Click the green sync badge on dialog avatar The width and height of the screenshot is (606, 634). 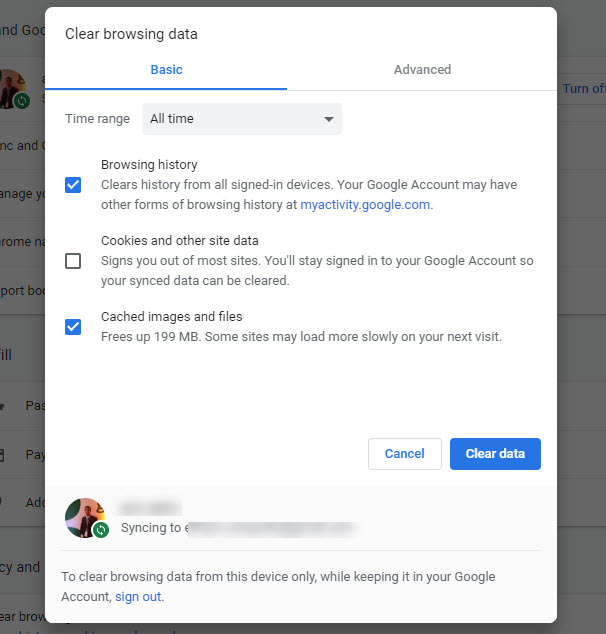point(101,530)
